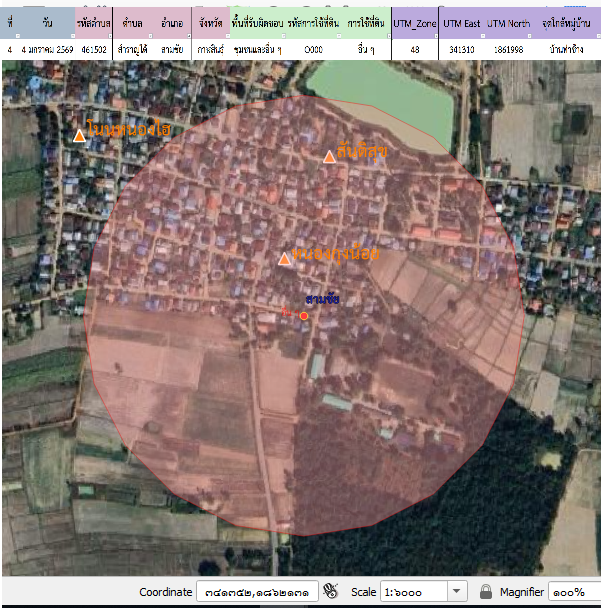Viewport: 601px width, 608px height.
Task: Click the Scale value field showing 1:6000
Action: pos(413,592)
